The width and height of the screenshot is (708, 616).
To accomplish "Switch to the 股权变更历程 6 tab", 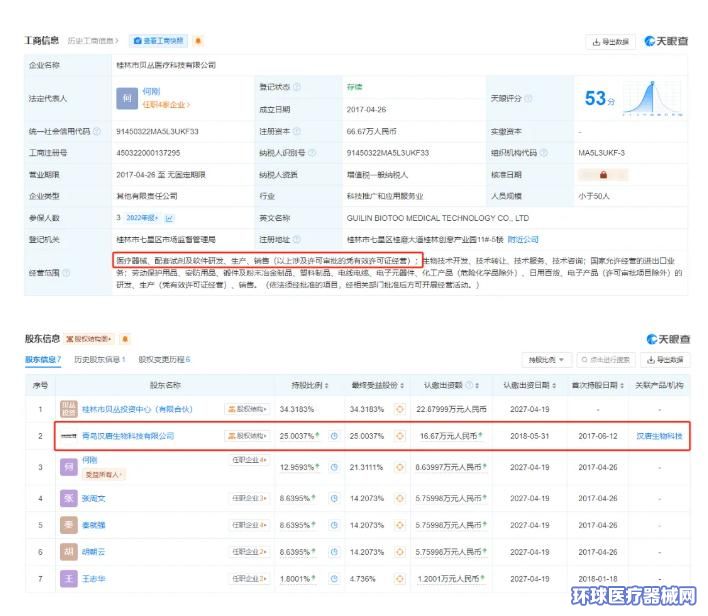I will 164,359.
